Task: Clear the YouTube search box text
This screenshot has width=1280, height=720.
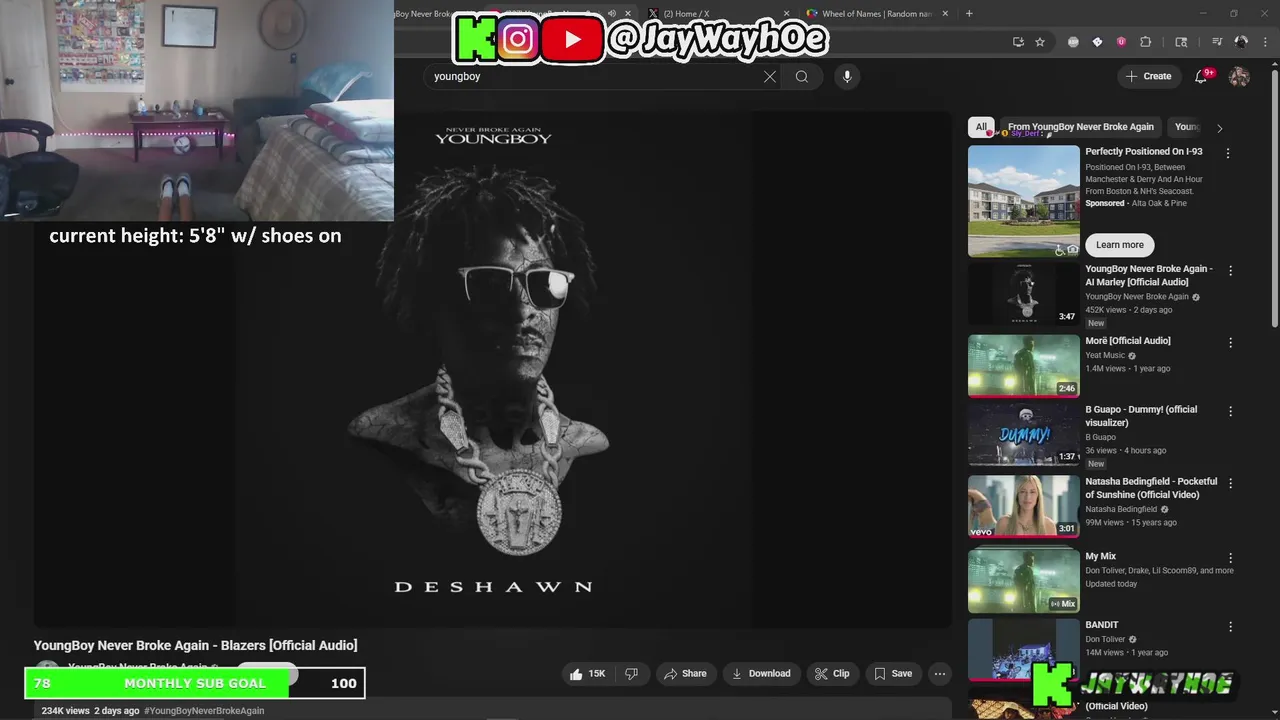Action: (770, 77)
